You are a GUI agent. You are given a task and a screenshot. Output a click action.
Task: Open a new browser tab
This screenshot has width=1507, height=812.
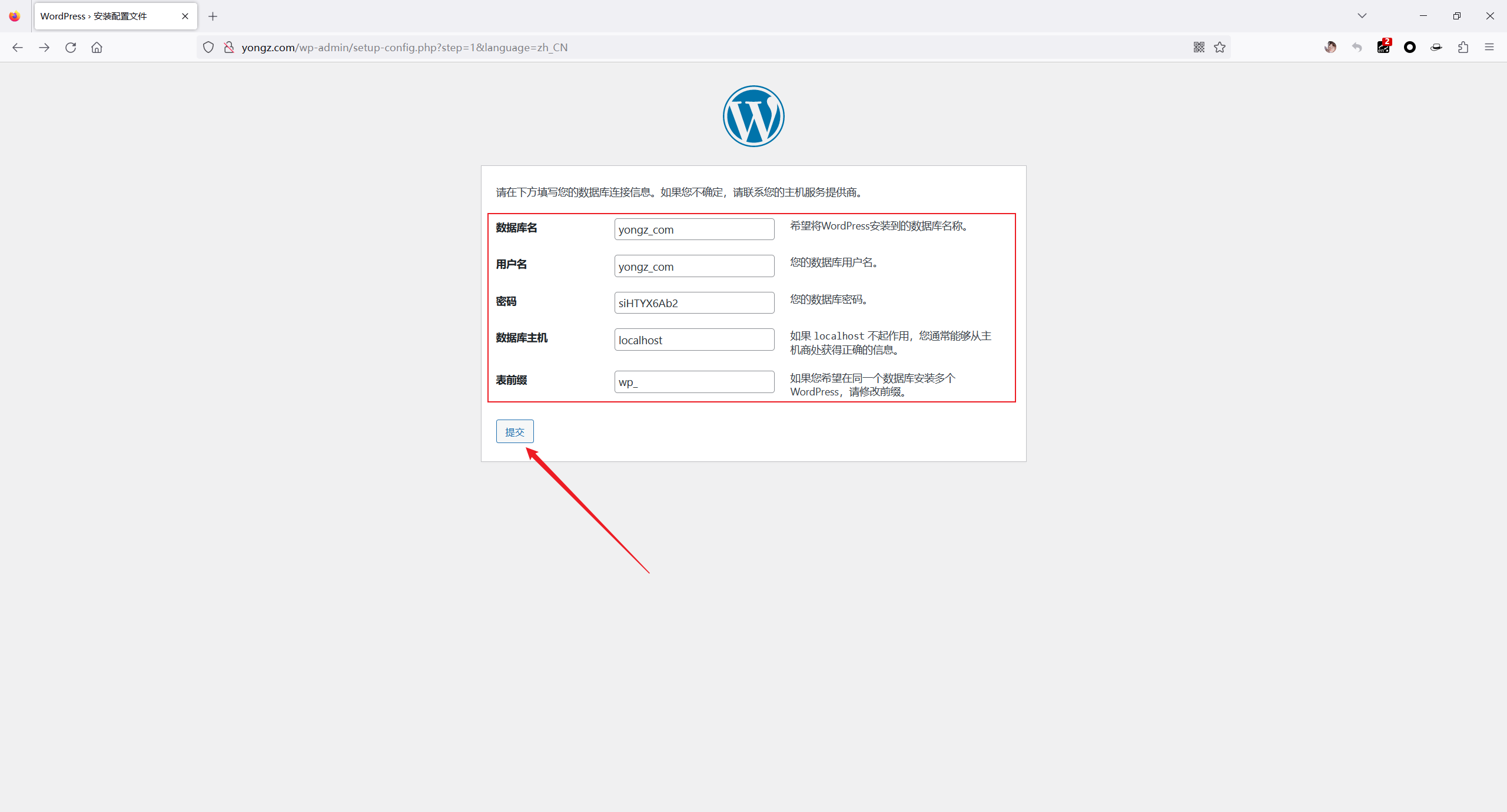point(213,16)
